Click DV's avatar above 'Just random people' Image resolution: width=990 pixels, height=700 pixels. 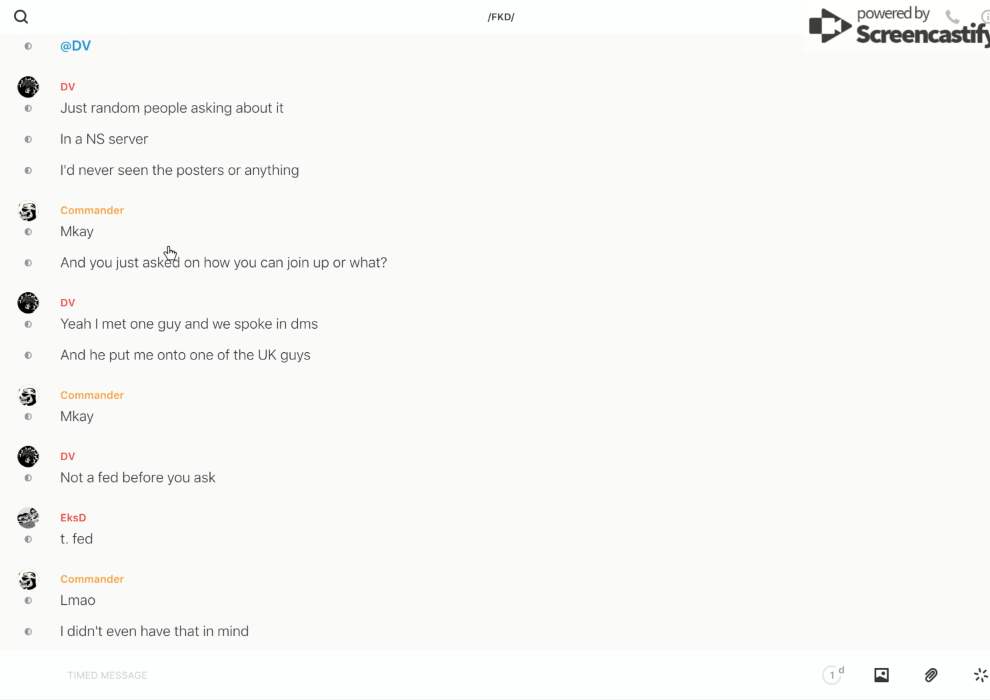click(x=28, y=86)
